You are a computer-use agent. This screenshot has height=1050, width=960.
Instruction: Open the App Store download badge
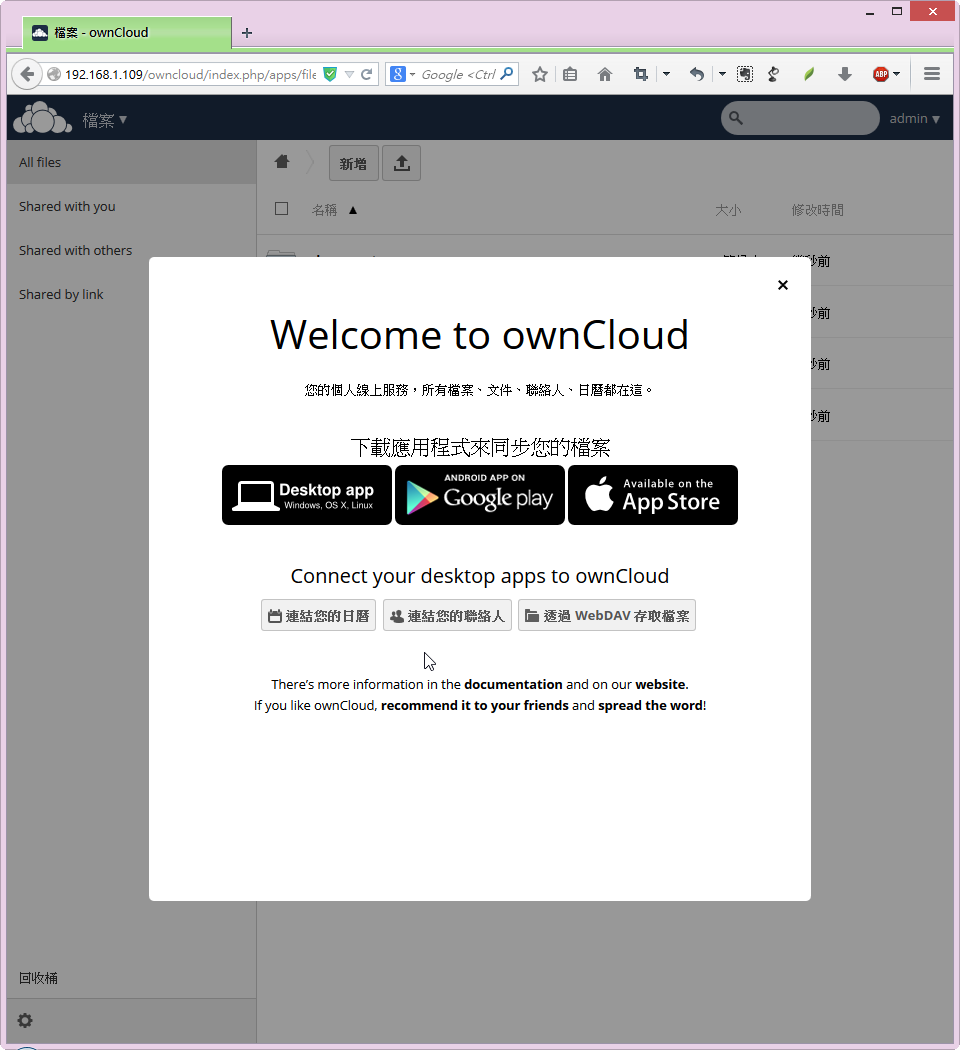pos(653,495)
